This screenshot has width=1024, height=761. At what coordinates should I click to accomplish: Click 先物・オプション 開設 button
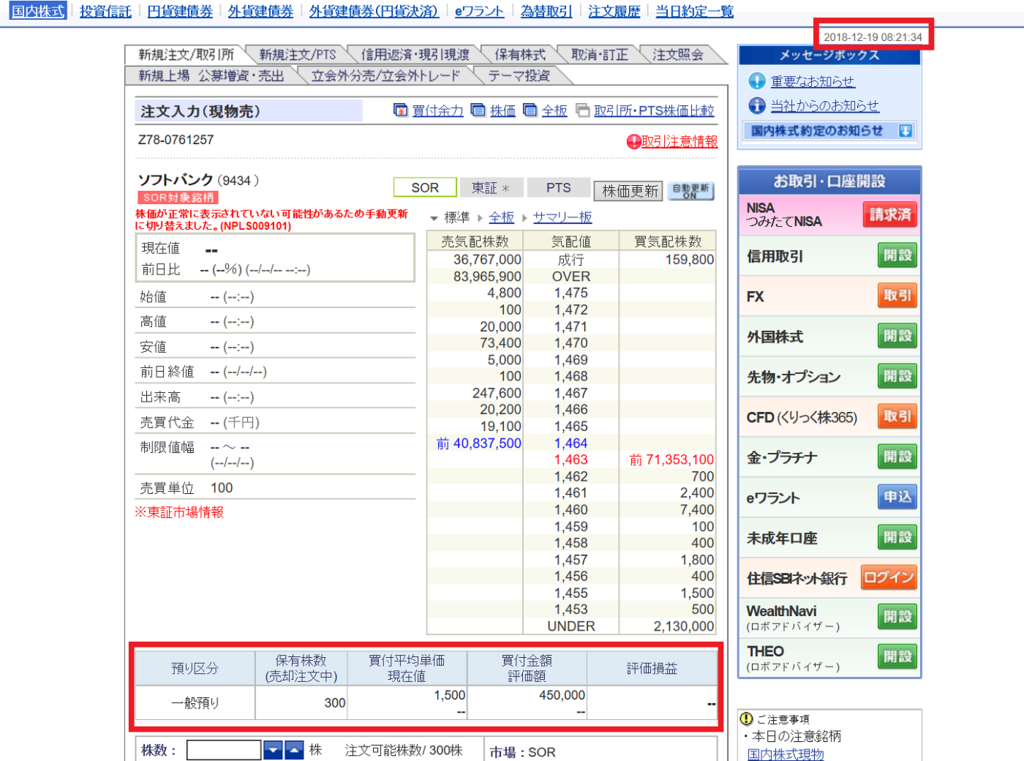coord(897,376)
